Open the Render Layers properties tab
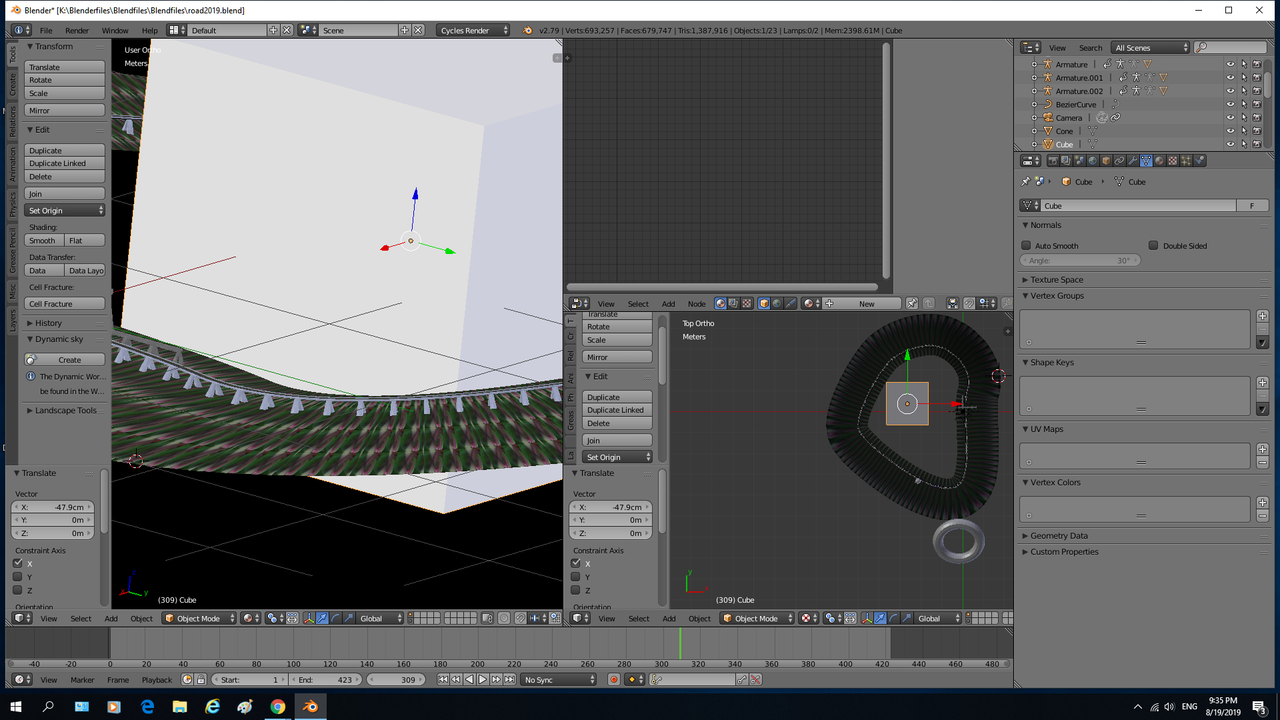This screenshot has height=720, width=1280. pyautogui.click(x=1066, y=160)
